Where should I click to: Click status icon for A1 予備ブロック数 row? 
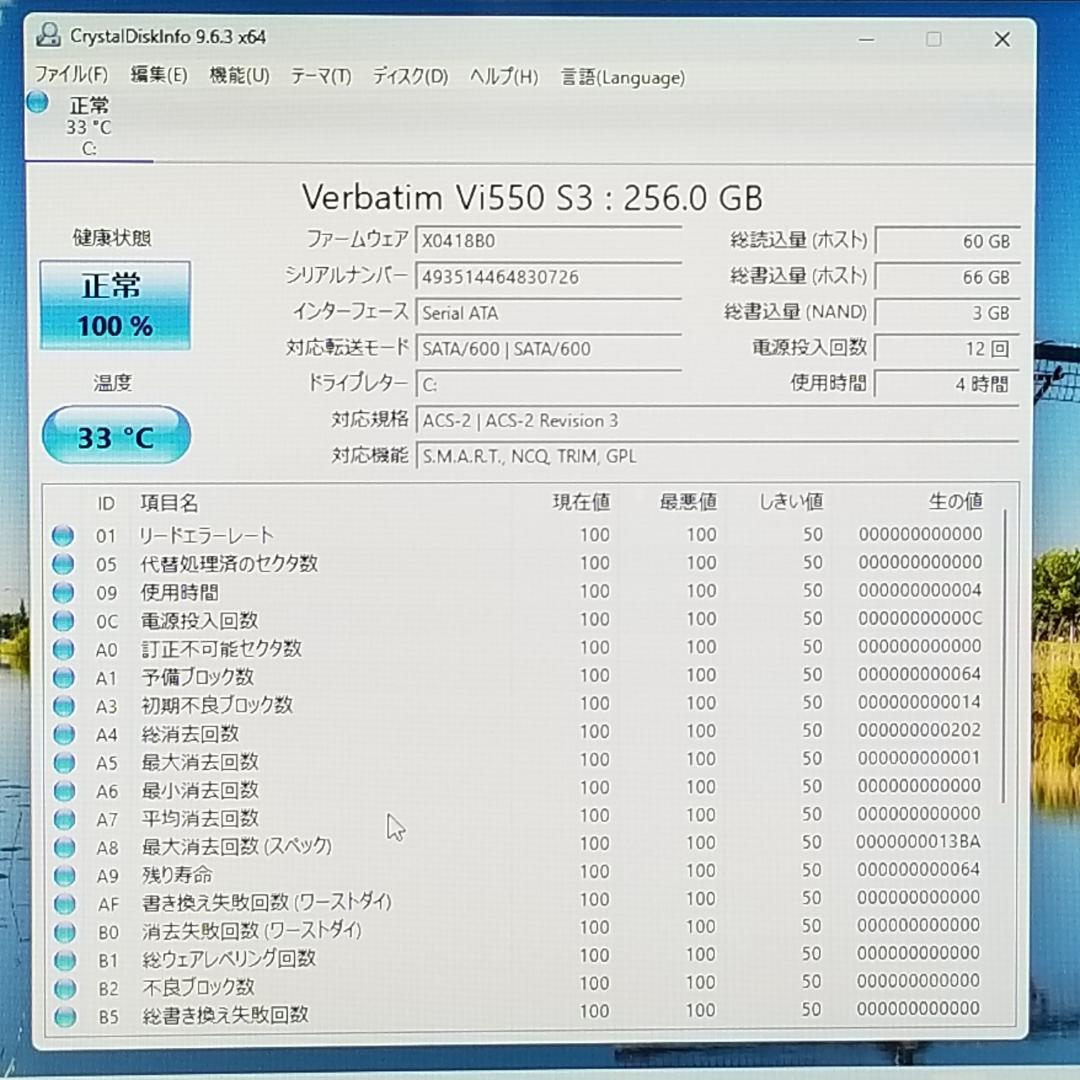click(64, 678)
